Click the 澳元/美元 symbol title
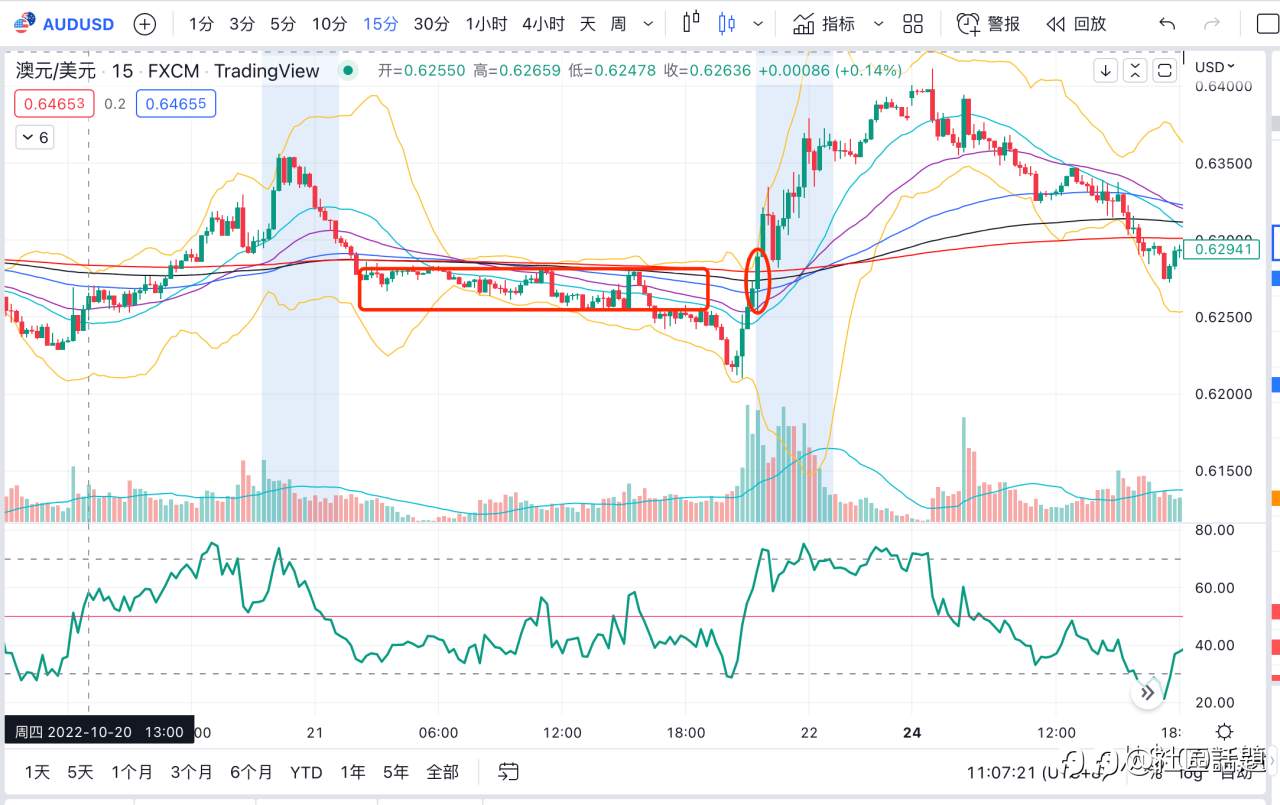 tap(56, 70)
